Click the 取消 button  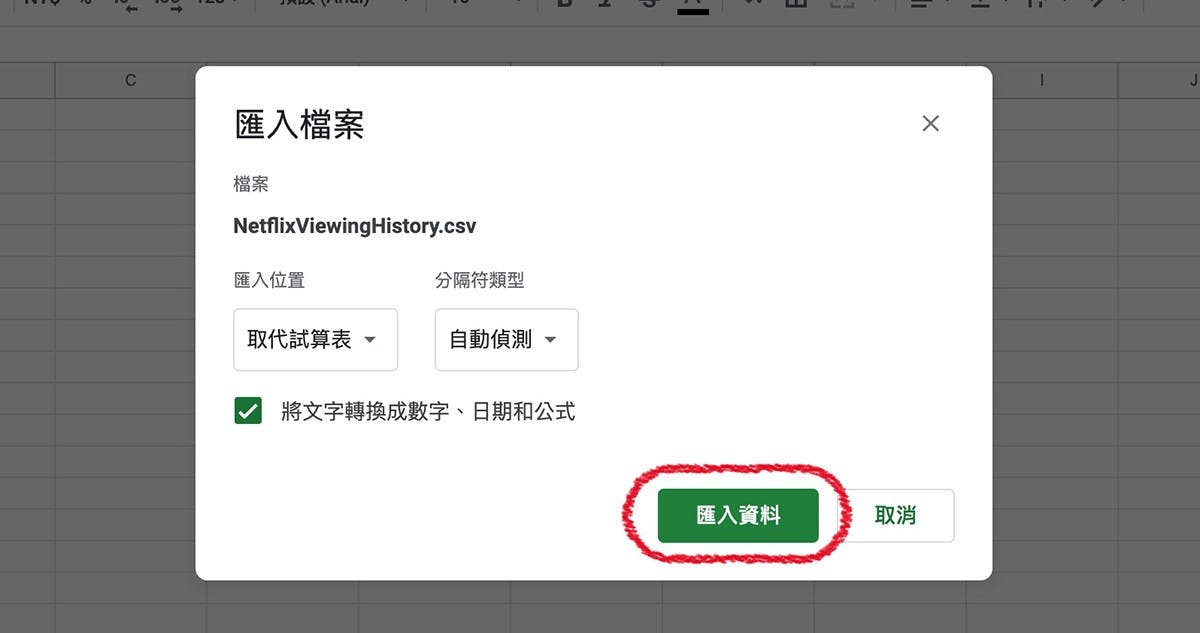(x=895, y=516)
